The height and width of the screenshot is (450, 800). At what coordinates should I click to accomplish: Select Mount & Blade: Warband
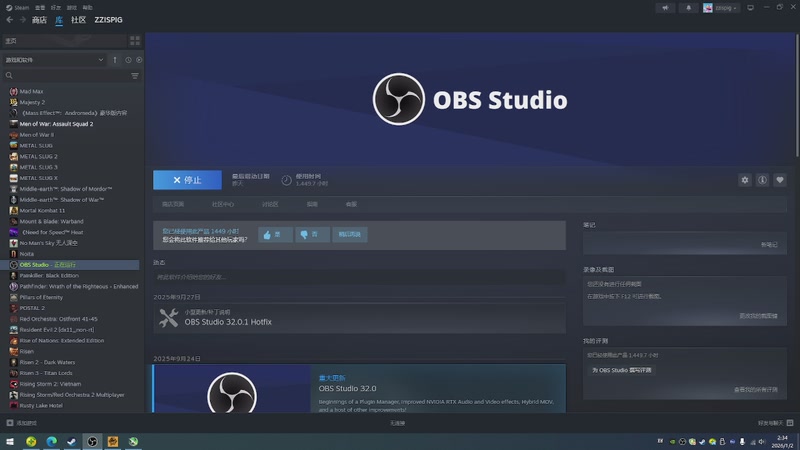51,221
